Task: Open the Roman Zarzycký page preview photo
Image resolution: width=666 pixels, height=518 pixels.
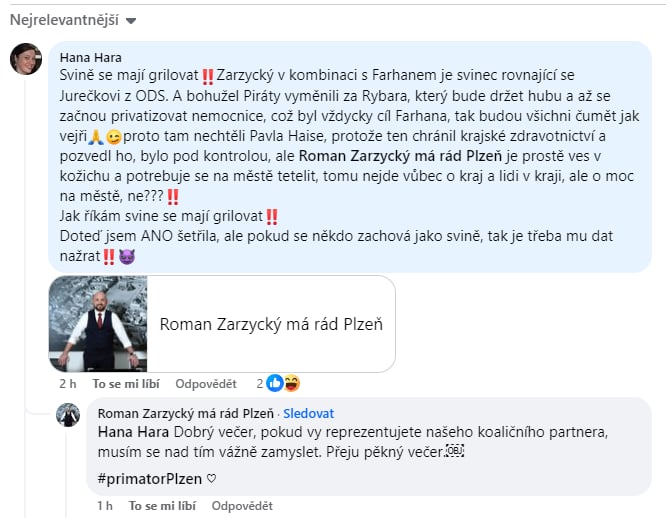Action: [x=98, y=324]
